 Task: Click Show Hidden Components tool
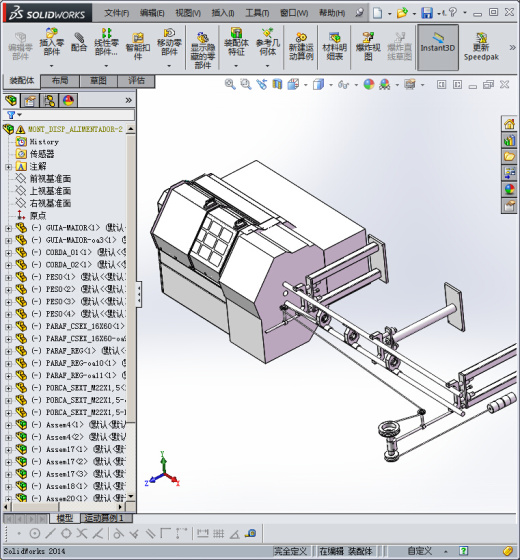tap(202, 50)
